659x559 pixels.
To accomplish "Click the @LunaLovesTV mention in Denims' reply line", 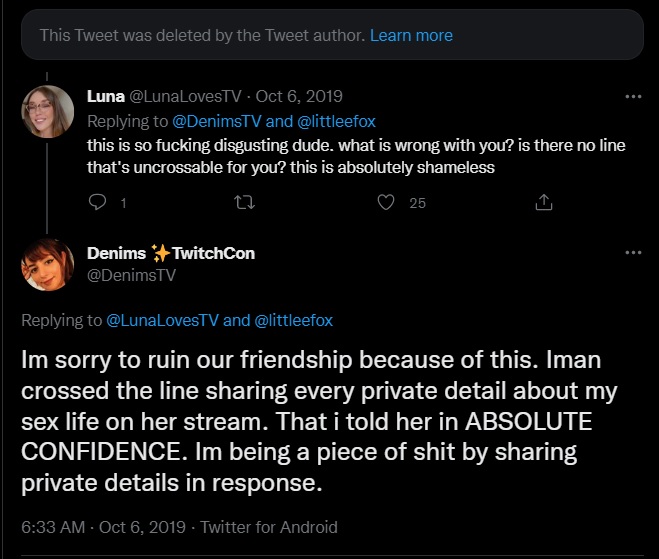I will 162,320.
